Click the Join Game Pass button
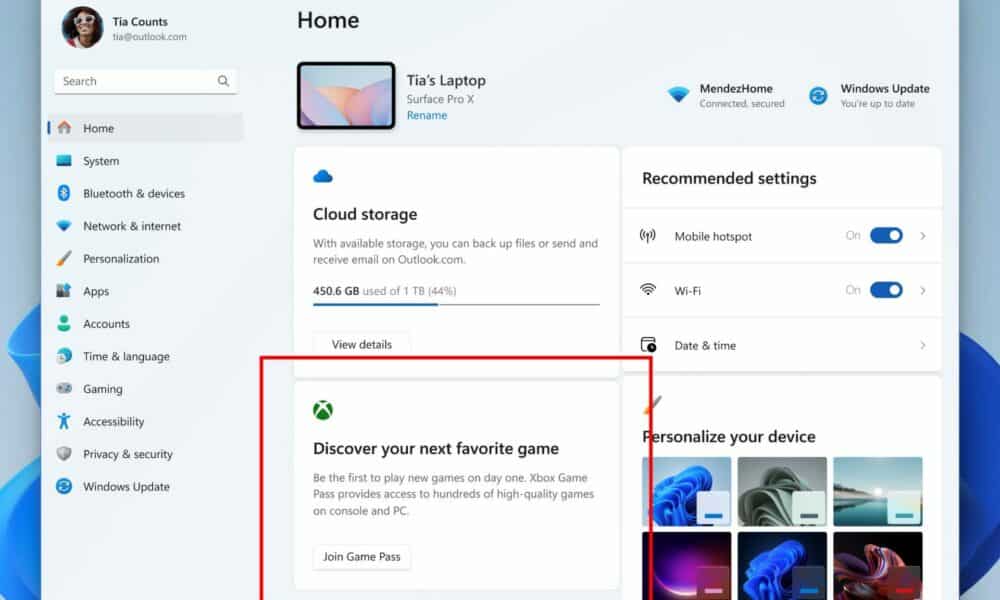 tap(362, 557)
